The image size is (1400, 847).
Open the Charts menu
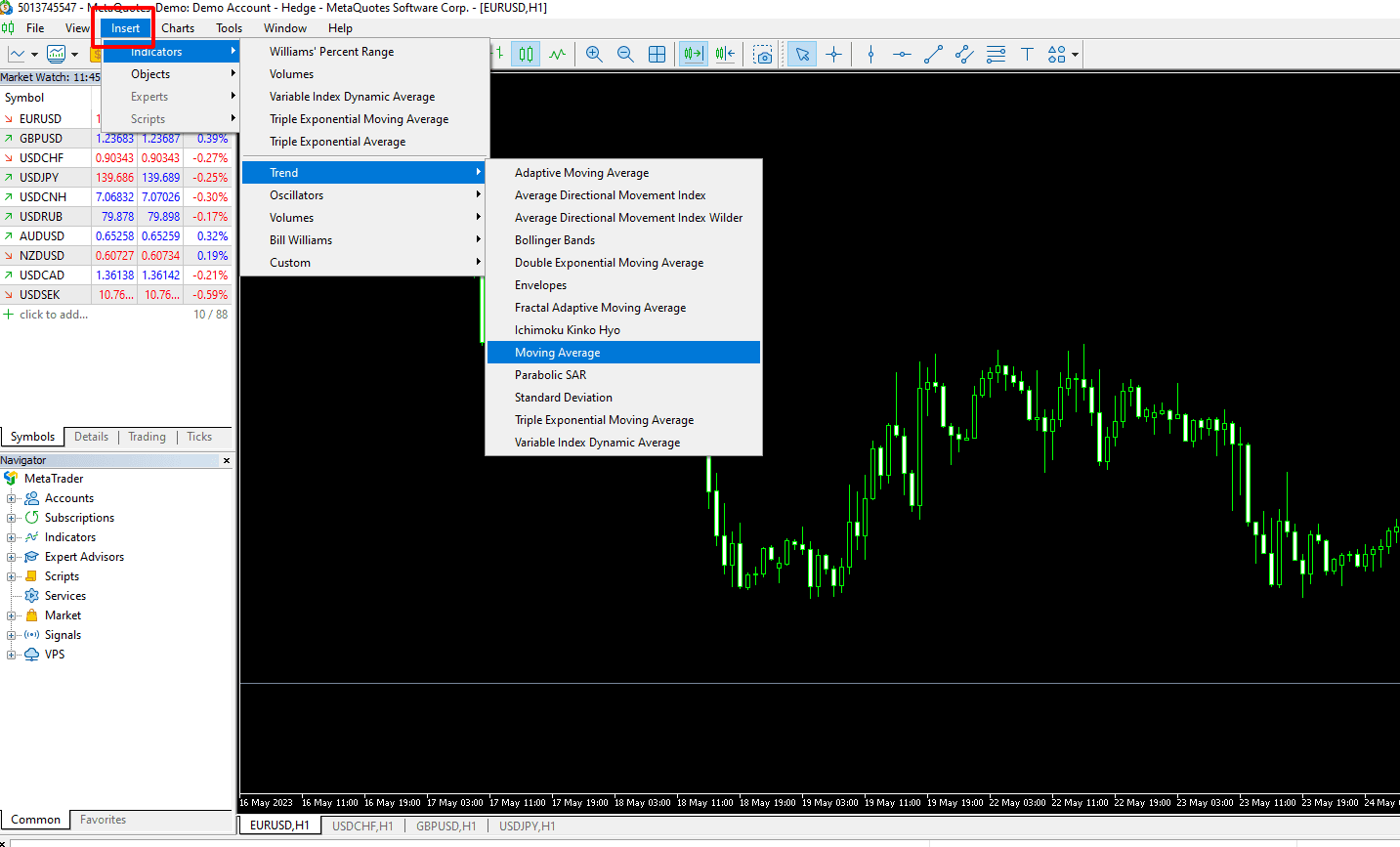pyautogui.click(x=178, y=28)
